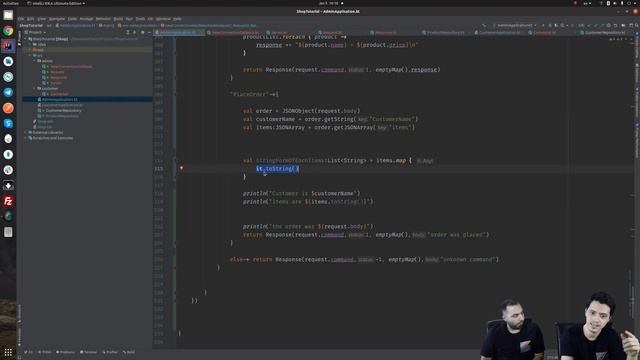Expand the External Libraries node
The image size is (640, 360).
point(26,132)
